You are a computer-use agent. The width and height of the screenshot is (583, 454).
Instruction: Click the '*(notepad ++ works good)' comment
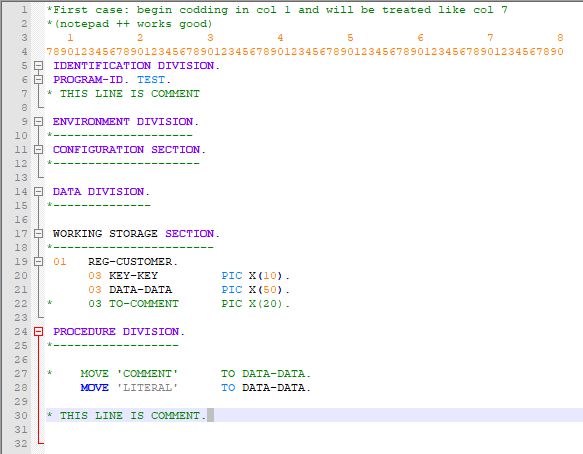tap(130, 24)
